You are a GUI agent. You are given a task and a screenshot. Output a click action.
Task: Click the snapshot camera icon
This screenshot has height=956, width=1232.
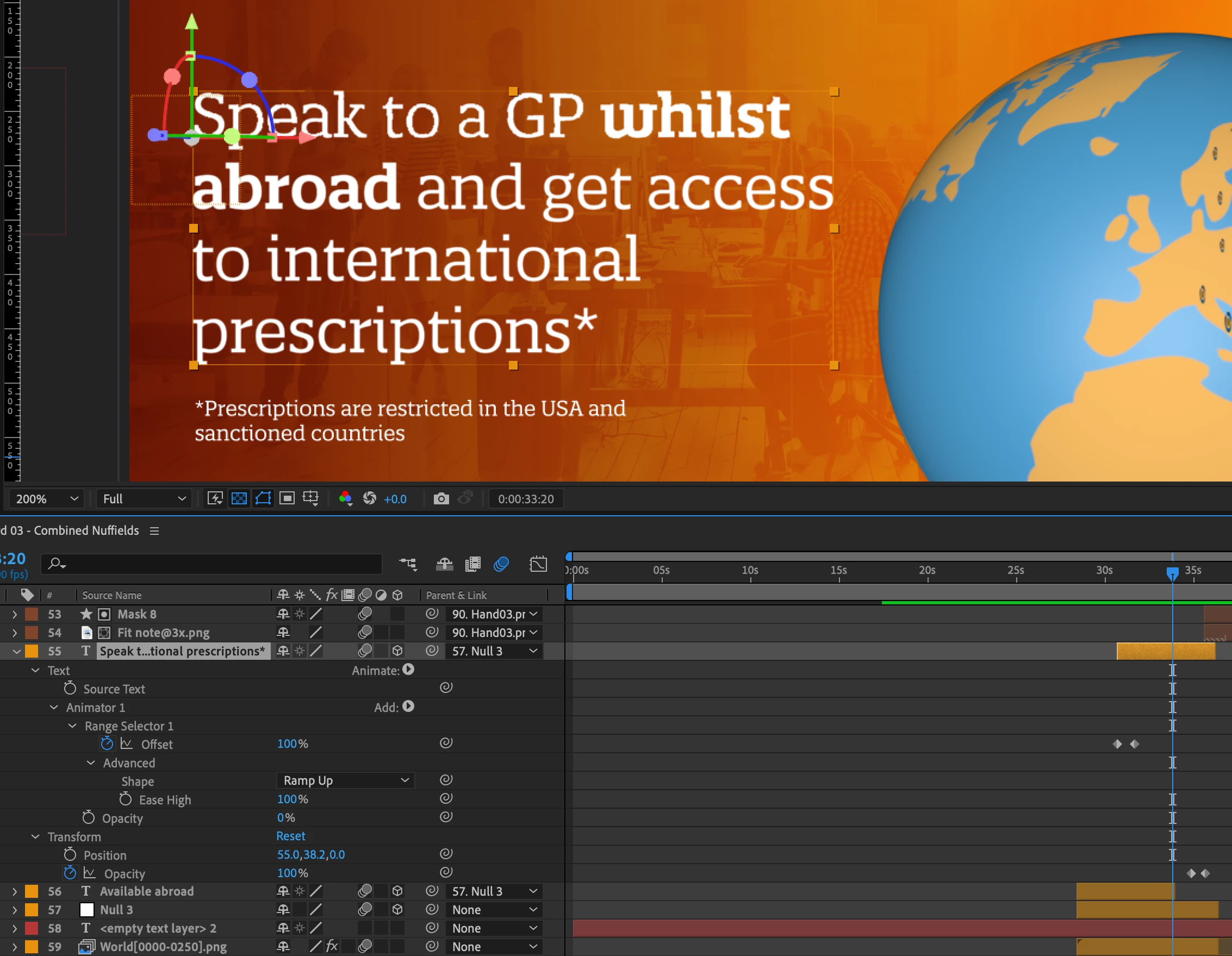441,498
